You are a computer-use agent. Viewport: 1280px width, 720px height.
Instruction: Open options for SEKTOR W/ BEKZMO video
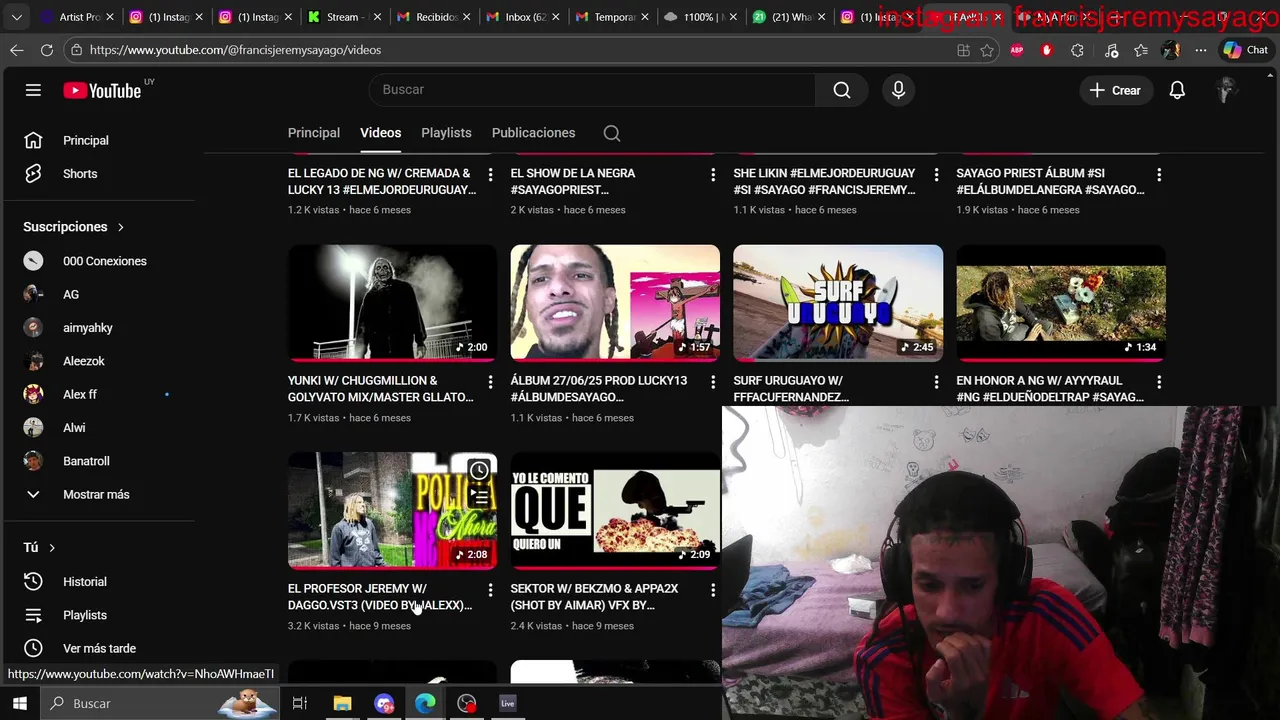tap(713, 590)
